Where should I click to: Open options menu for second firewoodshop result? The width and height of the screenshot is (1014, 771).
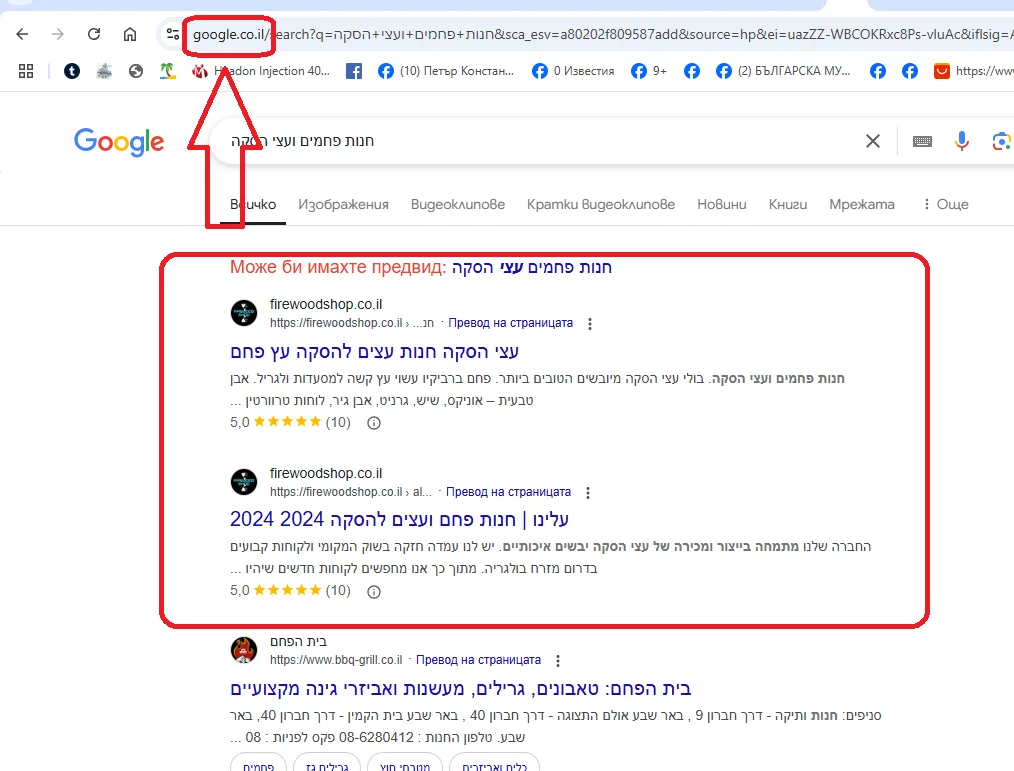click(588, 493)
